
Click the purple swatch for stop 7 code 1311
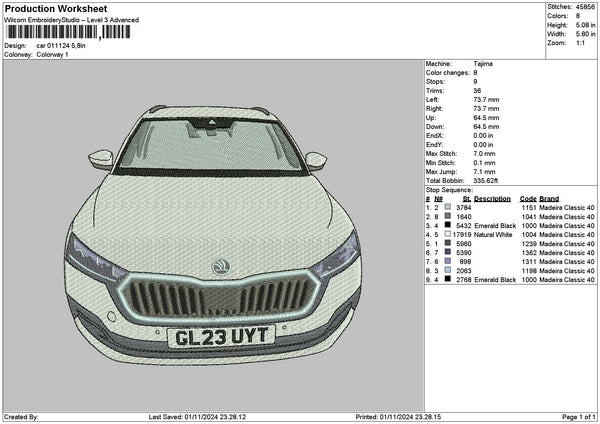(x=447, y=261)
